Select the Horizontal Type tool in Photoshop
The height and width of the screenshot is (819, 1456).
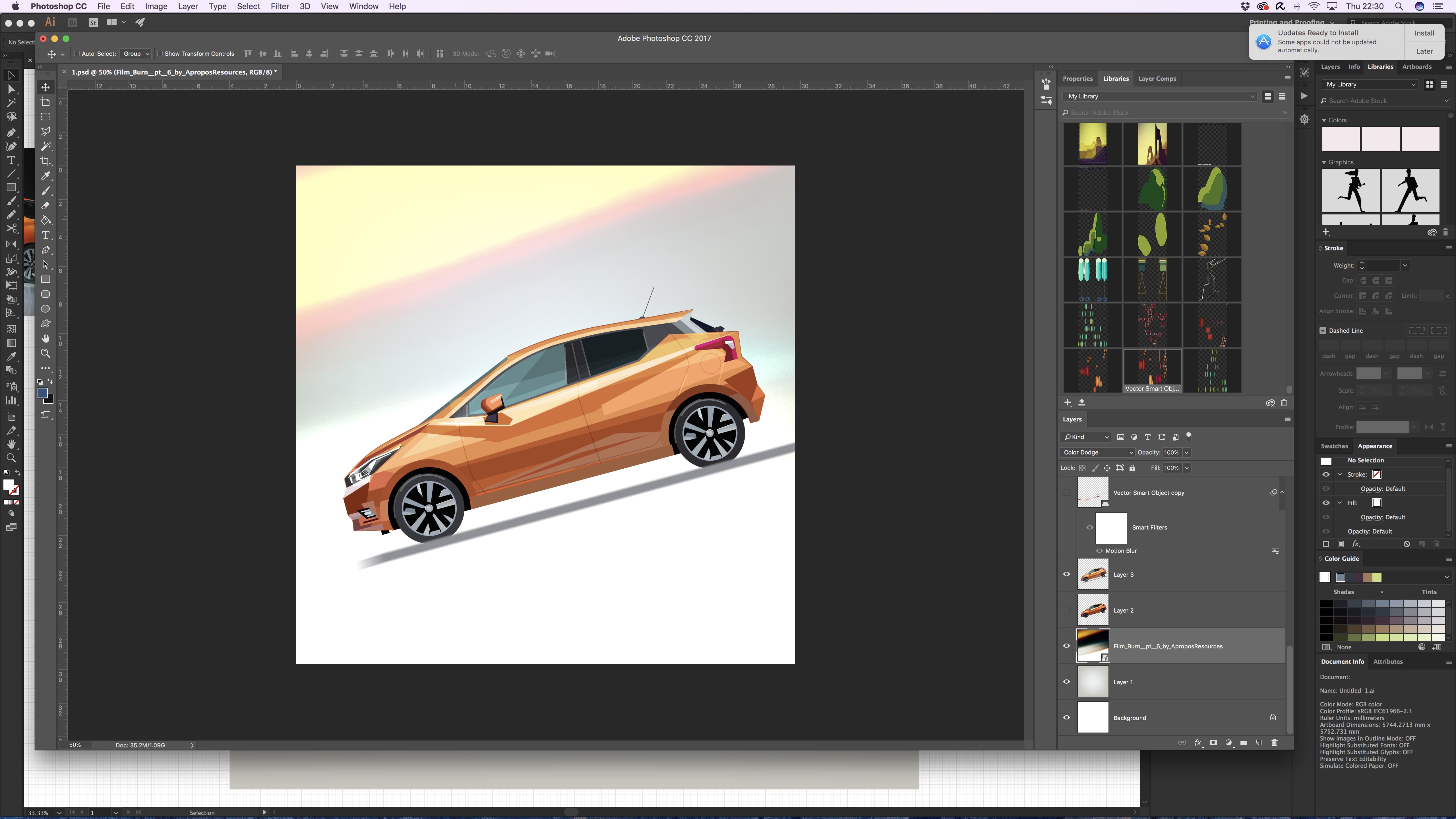46,235
